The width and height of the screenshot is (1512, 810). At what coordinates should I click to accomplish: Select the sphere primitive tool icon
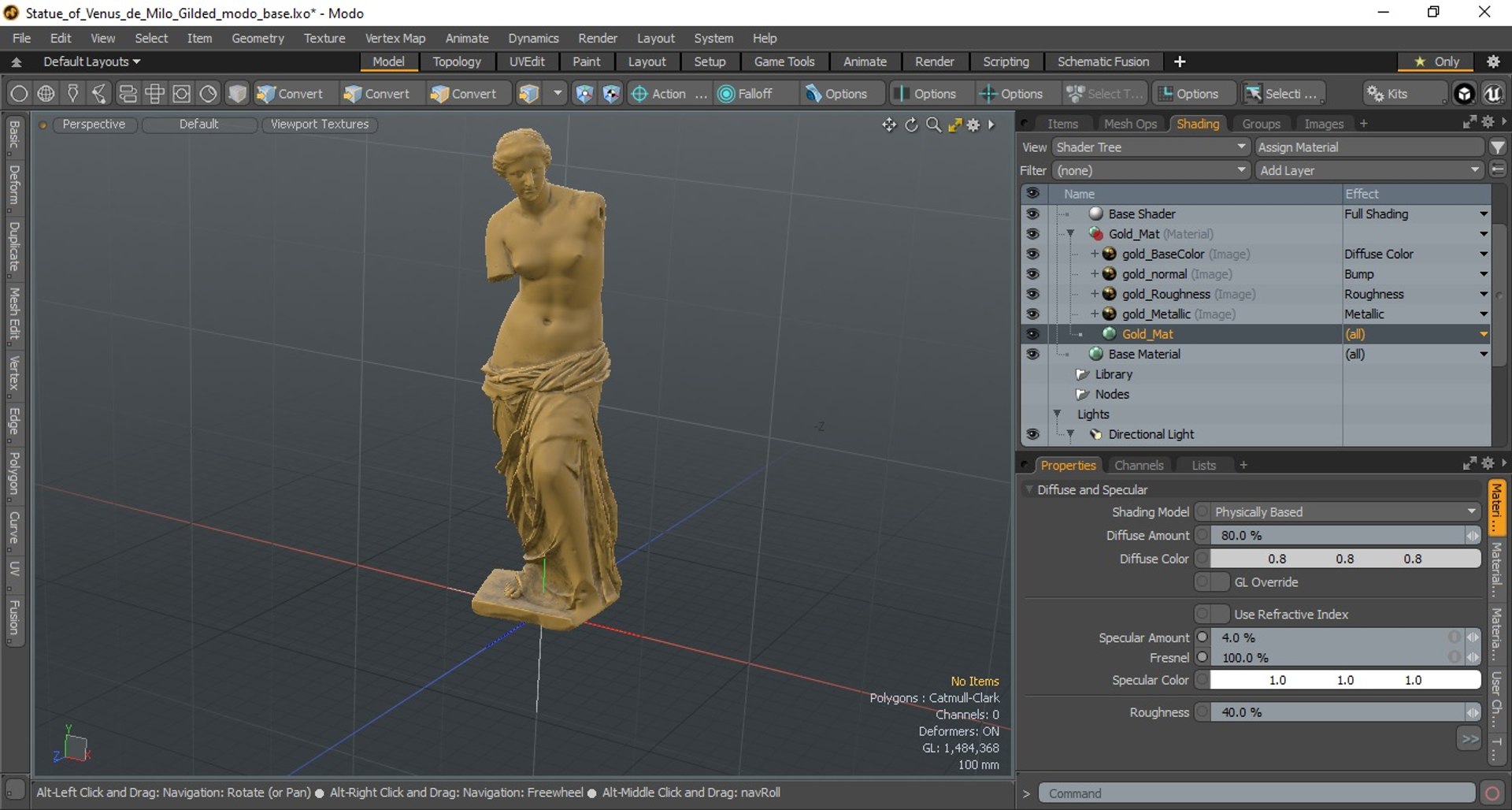click(x=19, y=94)
